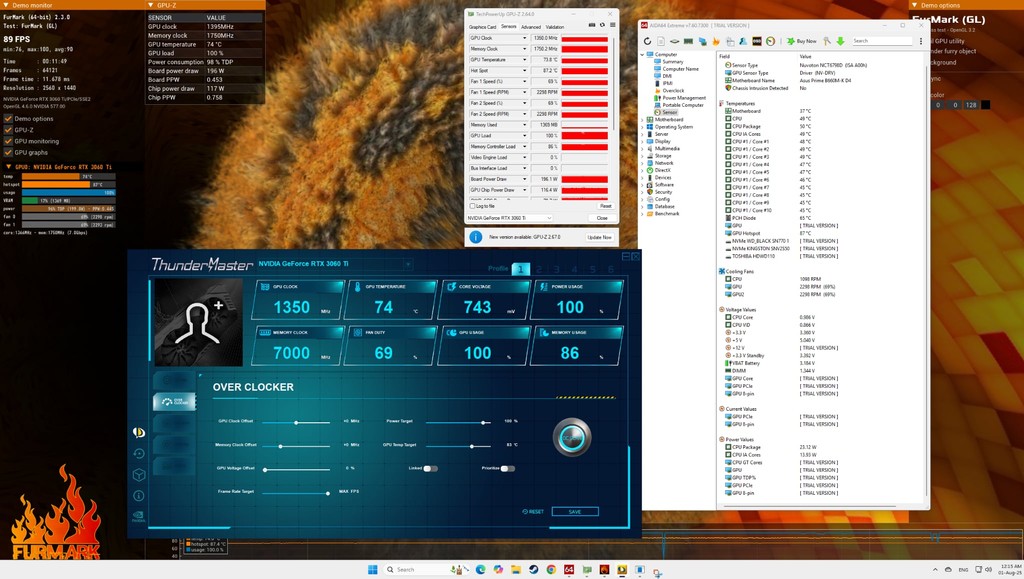
Task: Open File Explorer from the taskbar
Action: point(516,570)
